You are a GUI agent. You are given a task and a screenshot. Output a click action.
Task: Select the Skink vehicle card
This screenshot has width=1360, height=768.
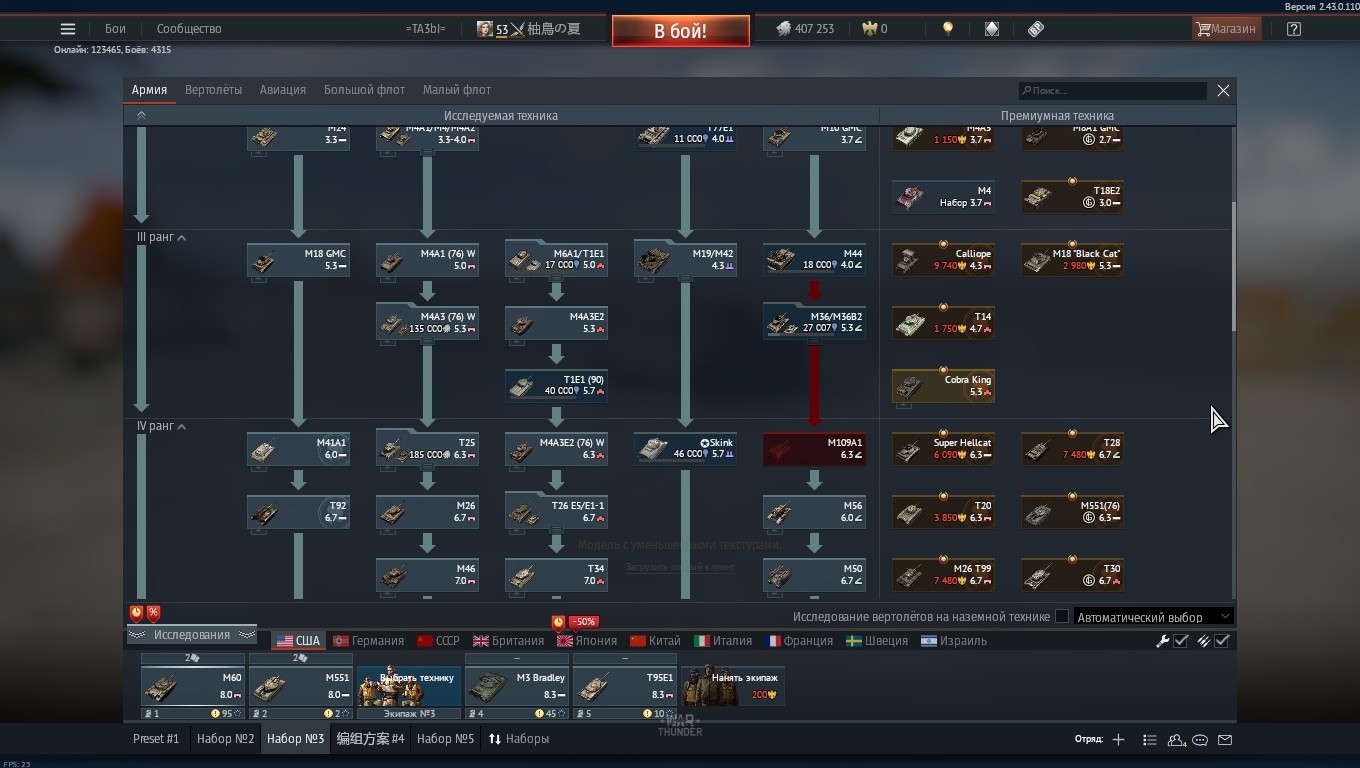685,449
